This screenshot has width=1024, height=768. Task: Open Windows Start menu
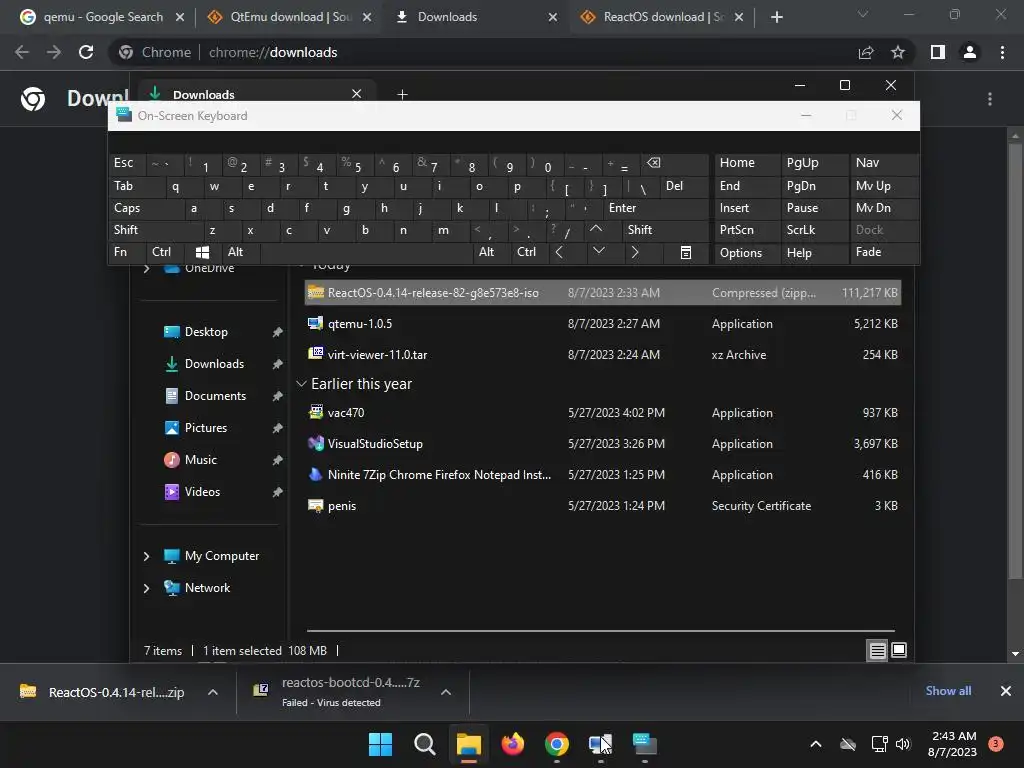click(380, 744)
